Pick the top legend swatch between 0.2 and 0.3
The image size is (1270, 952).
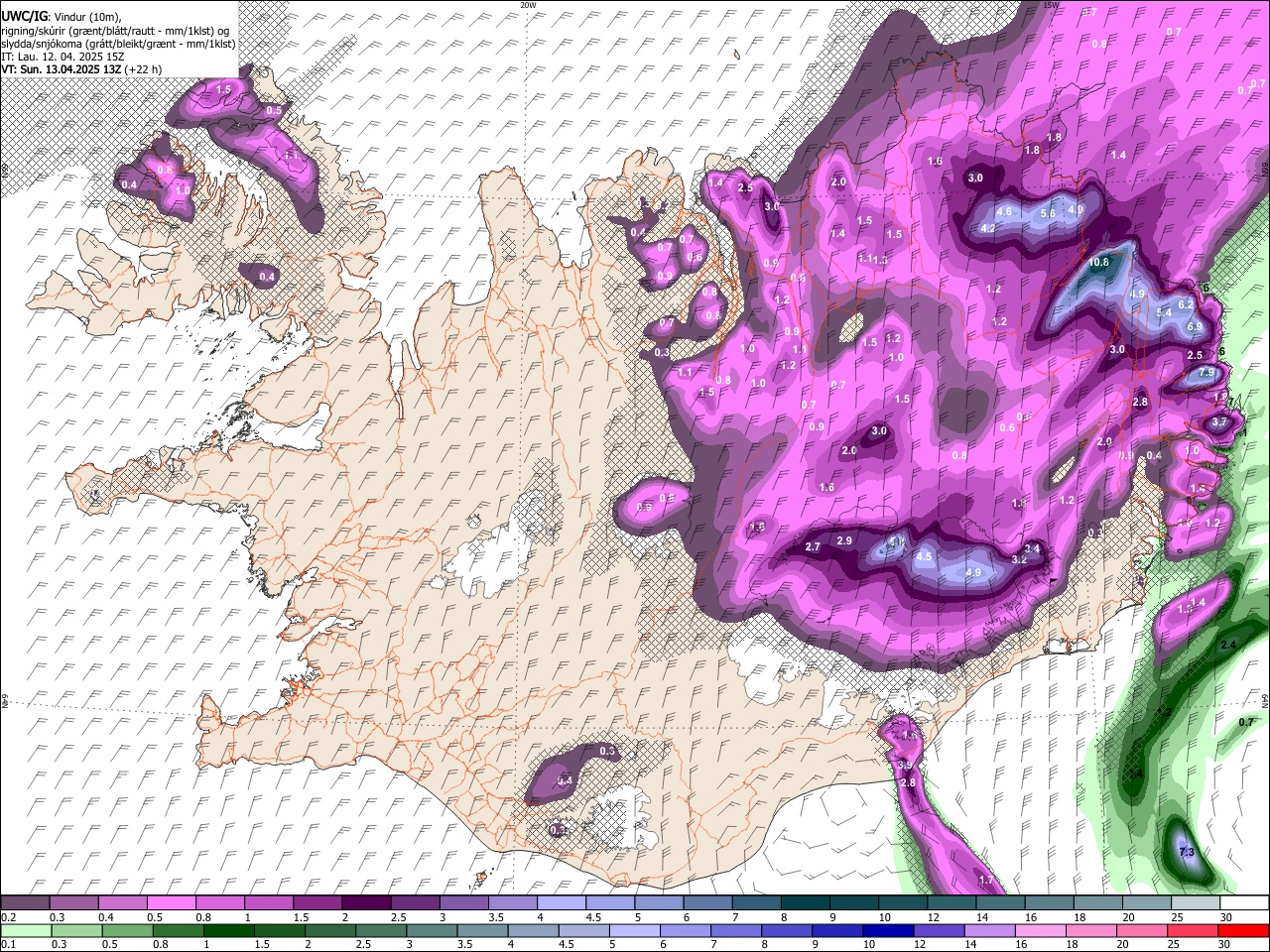[x=26, y=902]
